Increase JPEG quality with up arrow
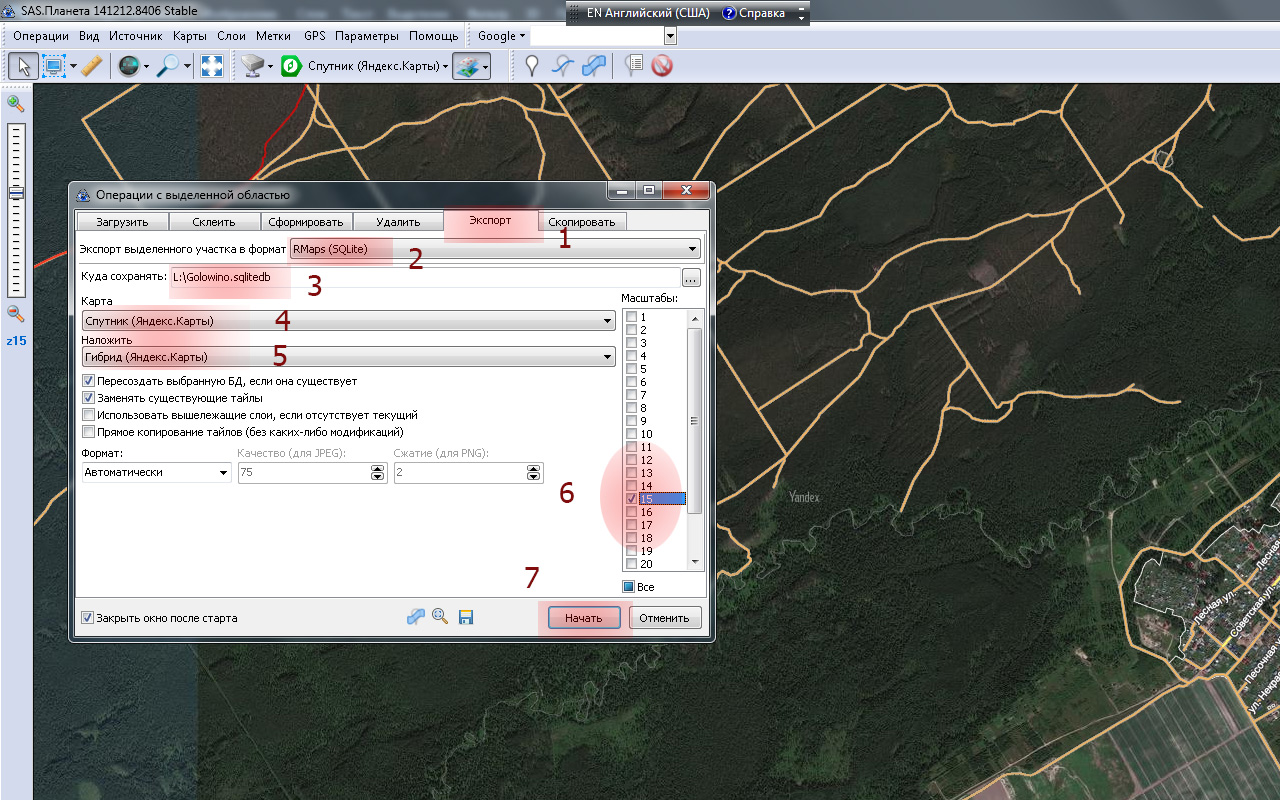 pos(378,468)
